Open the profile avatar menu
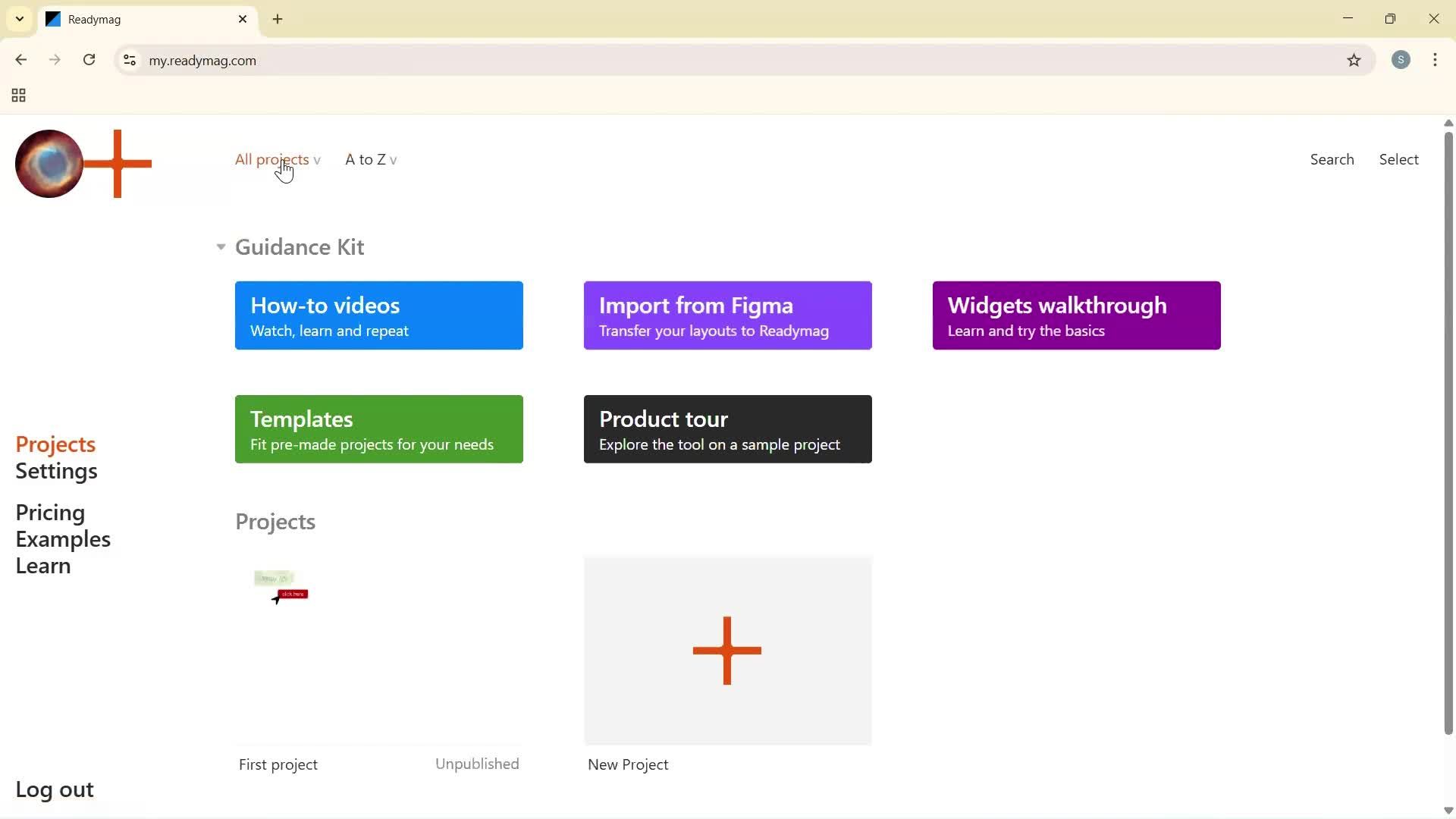 coord(1401,59)
